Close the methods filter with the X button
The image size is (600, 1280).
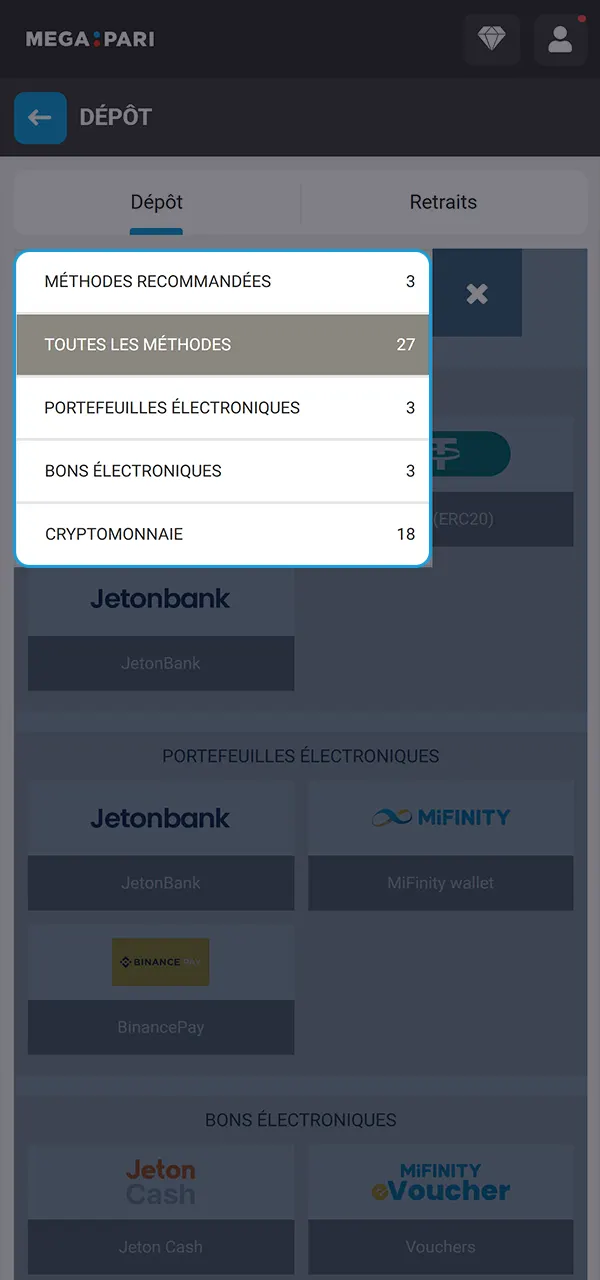477,292
